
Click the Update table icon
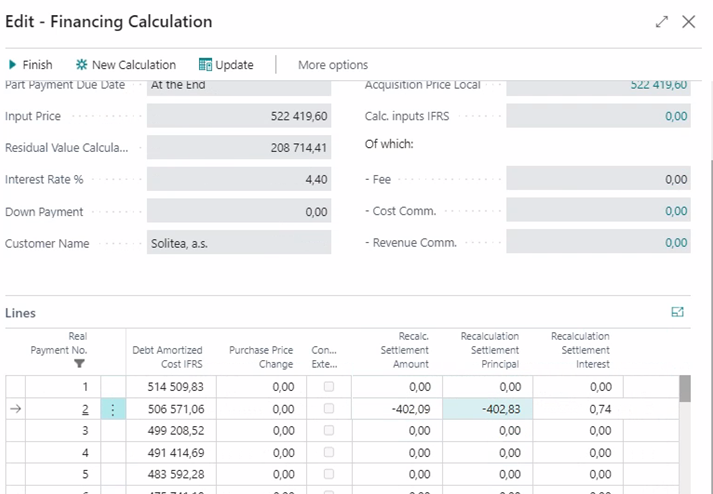(x=206, y=65)
